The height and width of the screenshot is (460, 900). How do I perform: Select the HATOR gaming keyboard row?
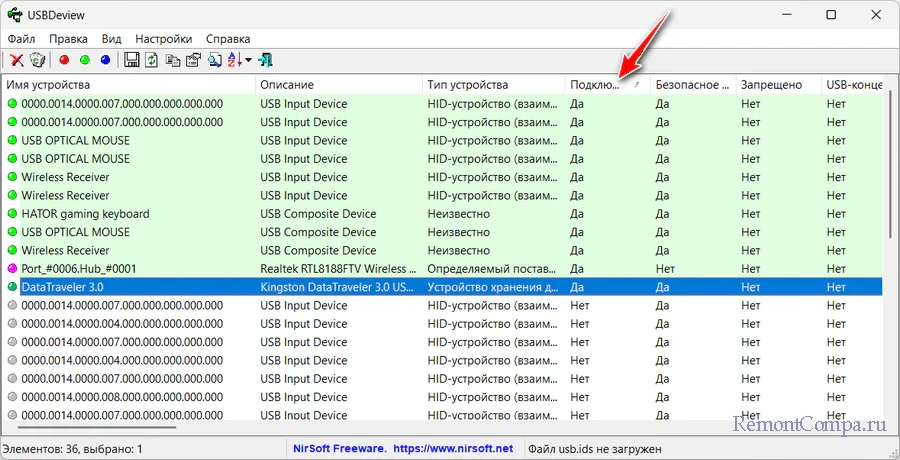[x=85, y=214]
